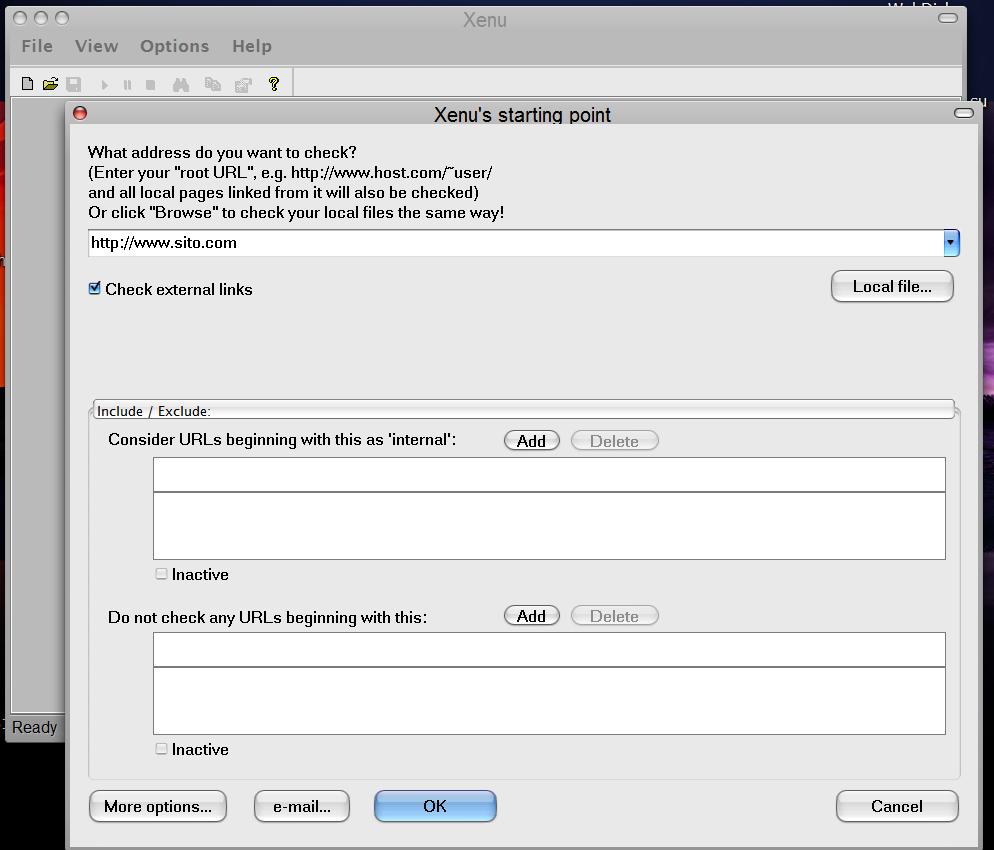The height and width of the screenshot is (850, 994).
Task: Click pill button on starting point dialog title bar
Action: [964, 113]
